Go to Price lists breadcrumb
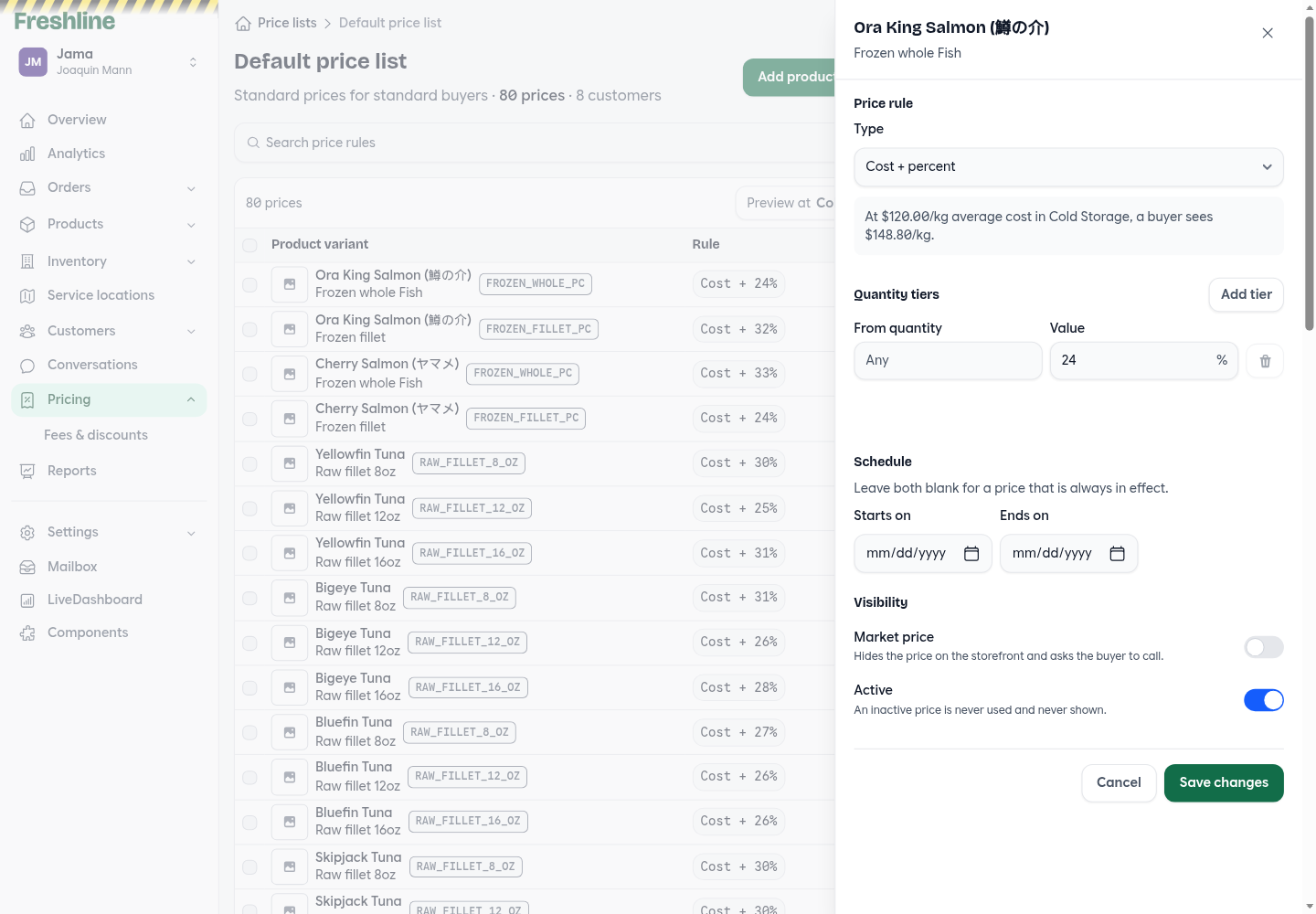1316x914 pixels. (x=287, y=23)
